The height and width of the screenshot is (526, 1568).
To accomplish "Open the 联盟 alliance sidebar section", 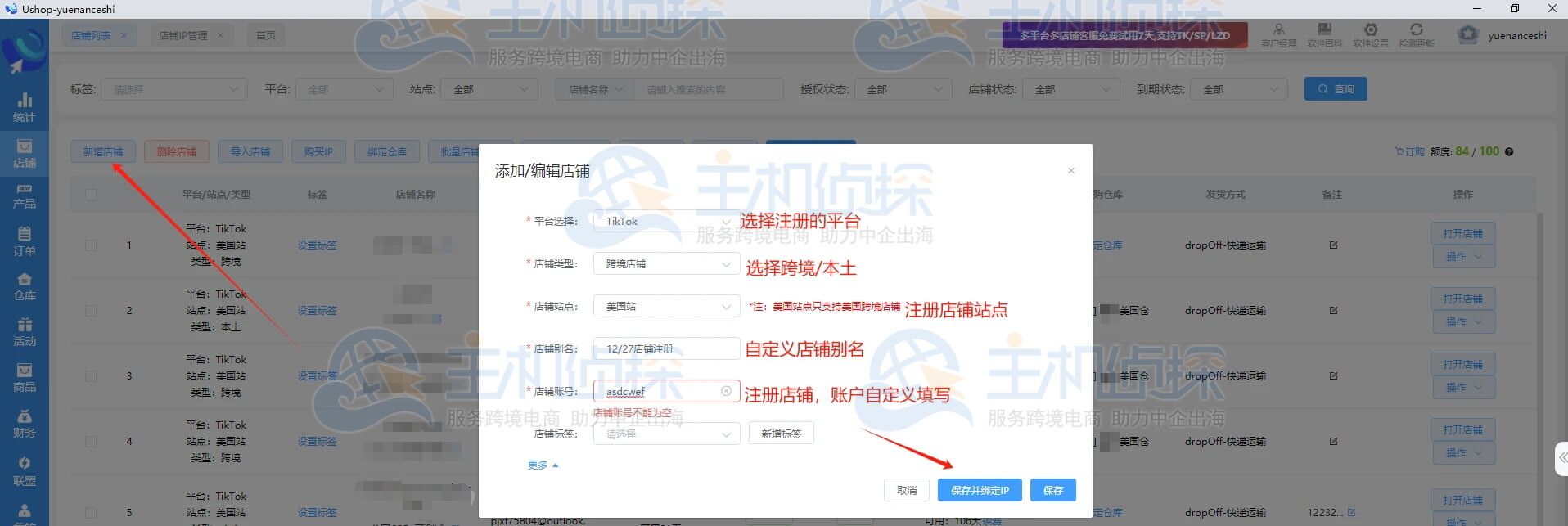I will tap(25, 472).
